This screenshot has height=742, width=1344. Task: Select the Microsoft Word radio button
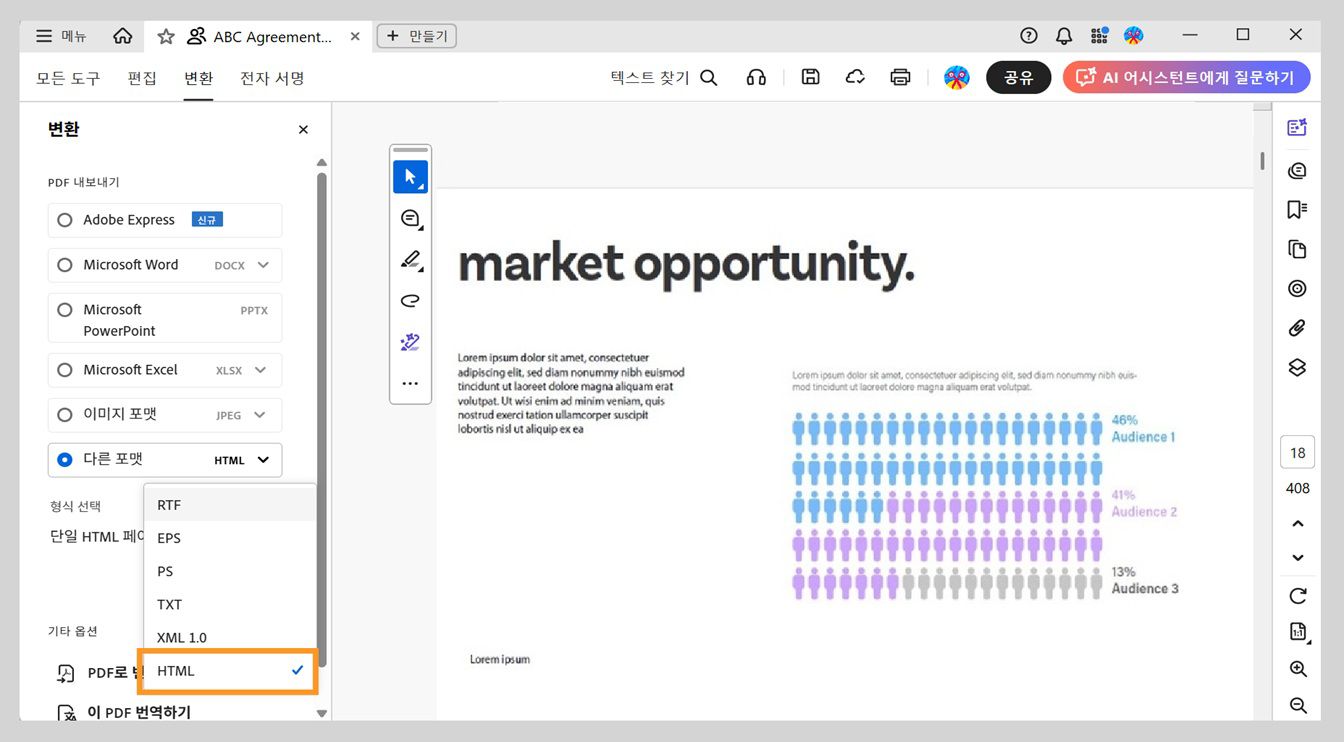[65, 265]
